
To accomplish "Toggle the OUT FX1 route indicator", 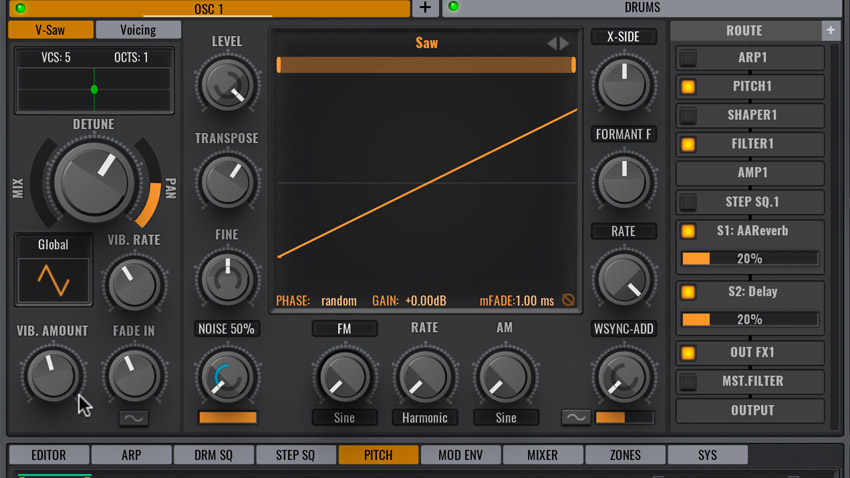I will pyautogui.click(x=688, y=353).
